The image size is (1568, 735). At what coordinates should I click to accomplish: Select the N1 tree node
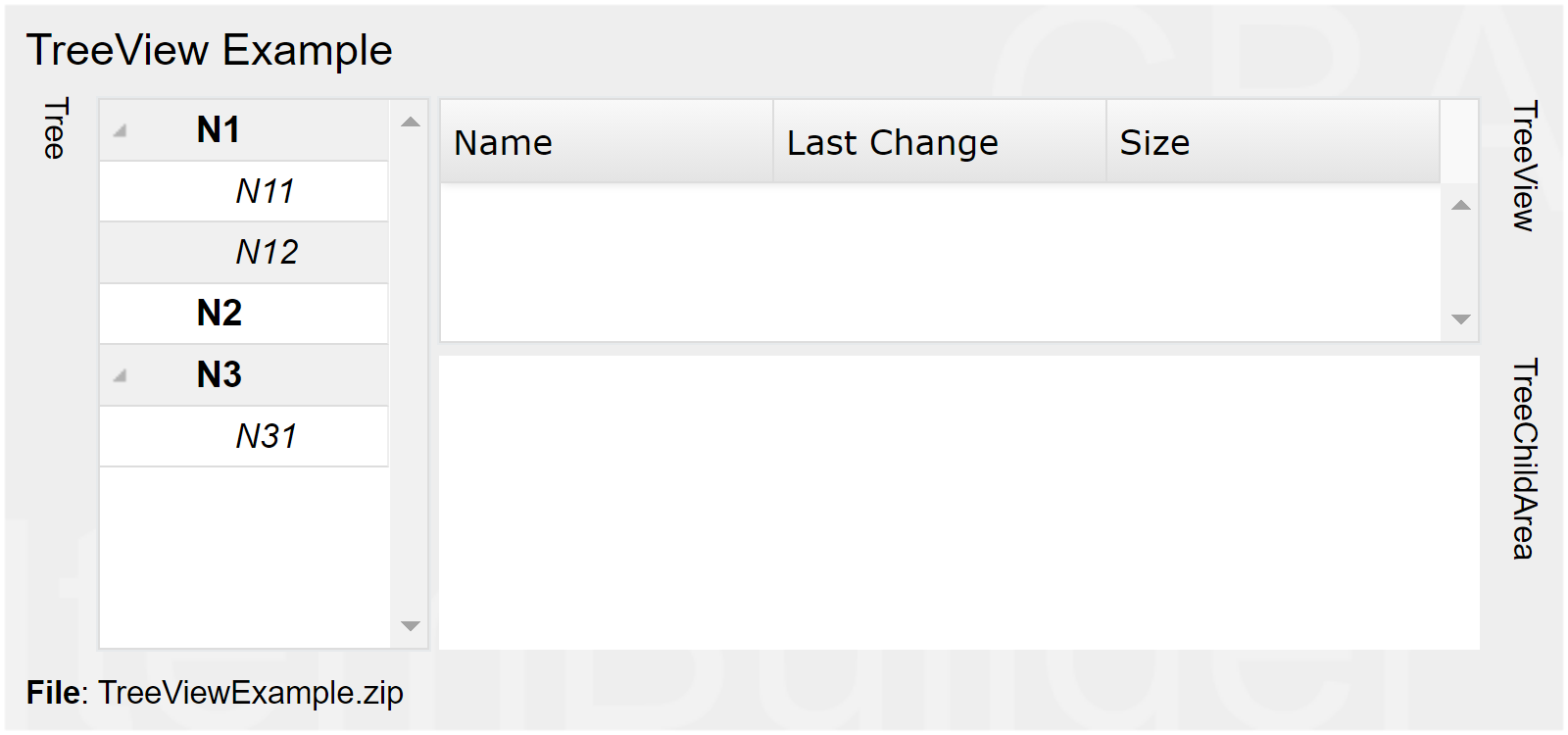(219, 130)
